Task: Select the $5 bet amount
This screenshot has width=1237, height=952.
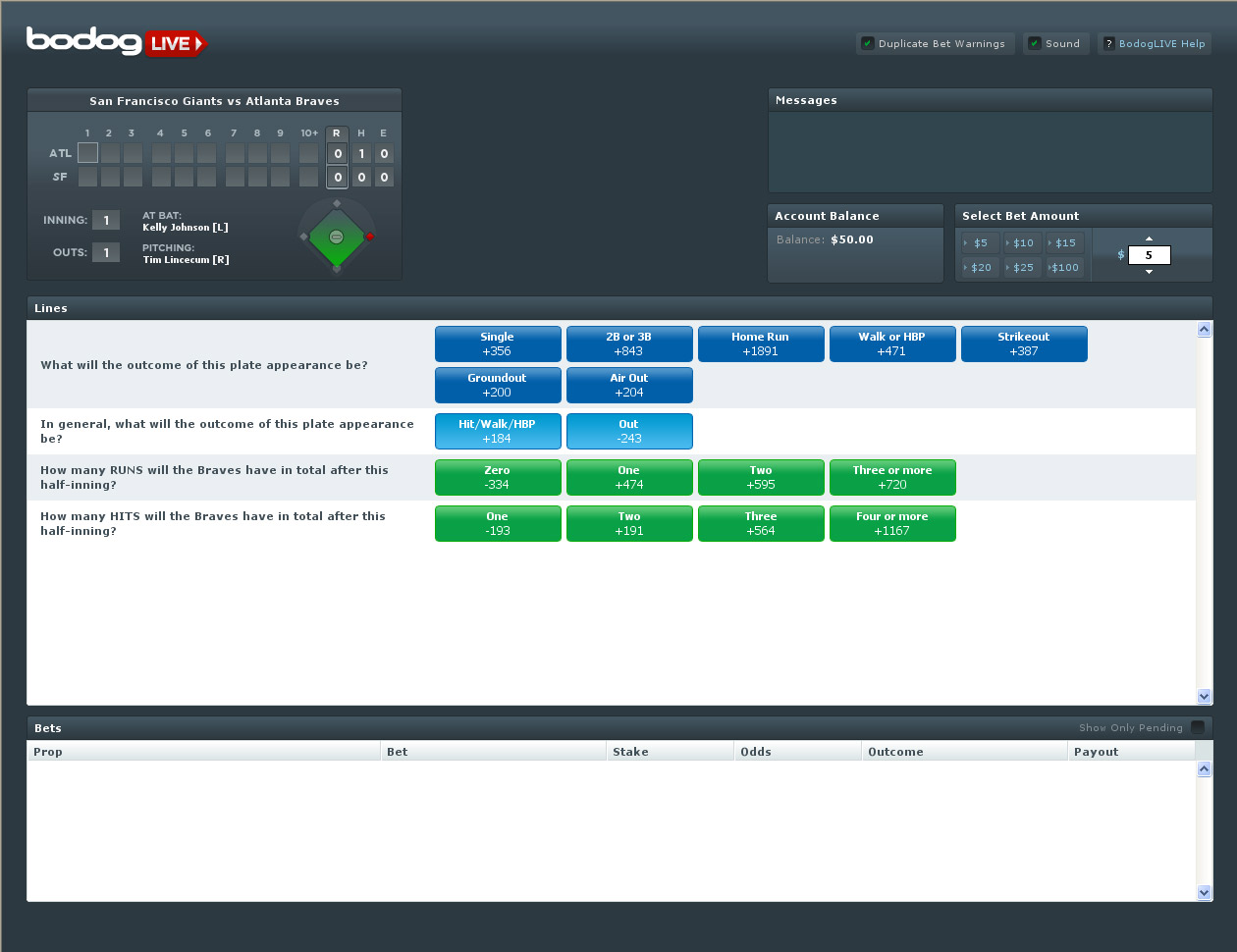Action: point(980,242)
